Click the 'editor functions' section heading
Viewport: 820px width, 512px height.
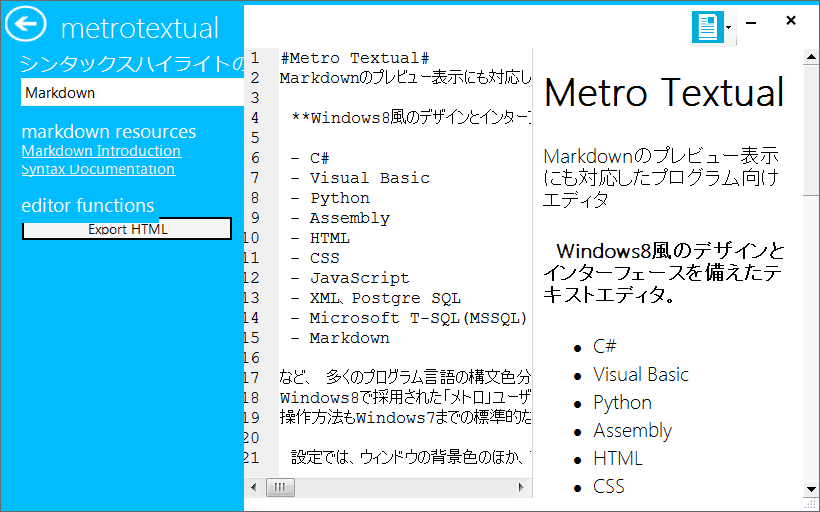(x=88, y=206)
